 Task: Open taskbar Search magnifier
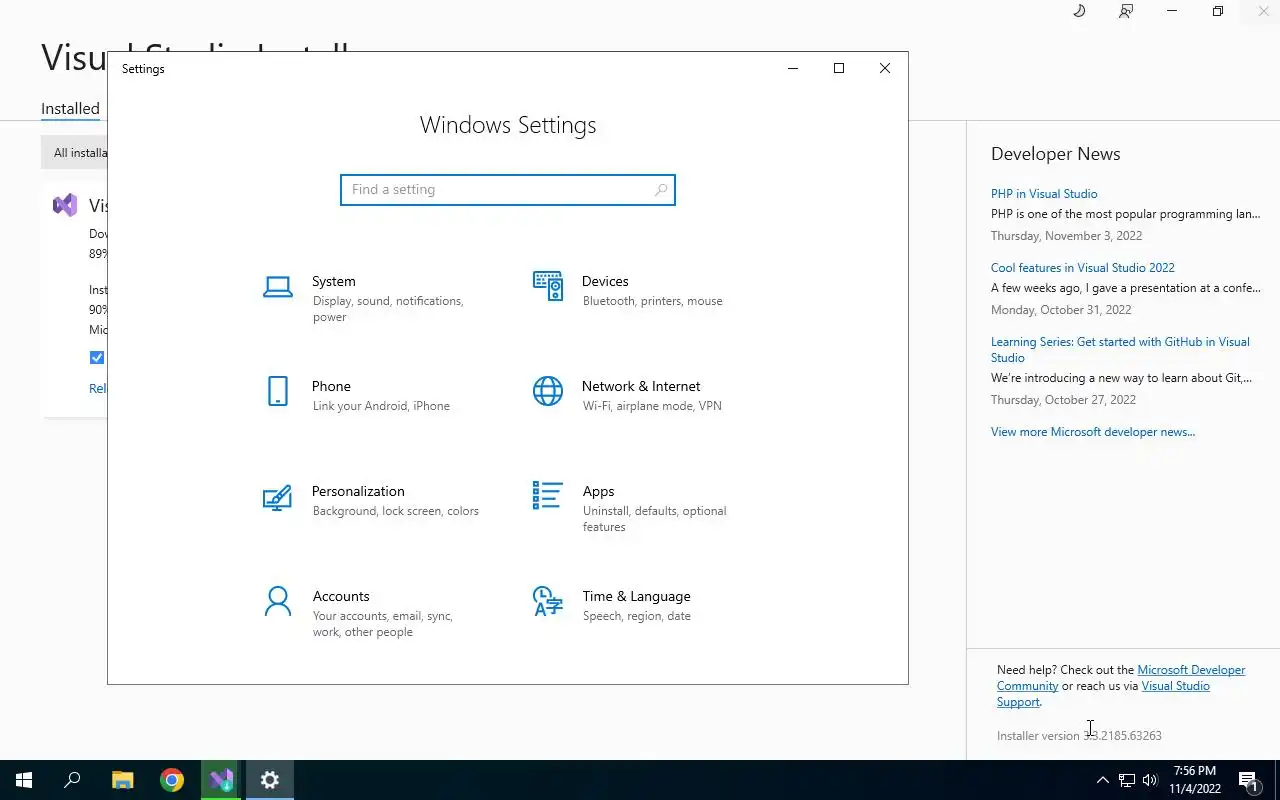click(72, 780)
